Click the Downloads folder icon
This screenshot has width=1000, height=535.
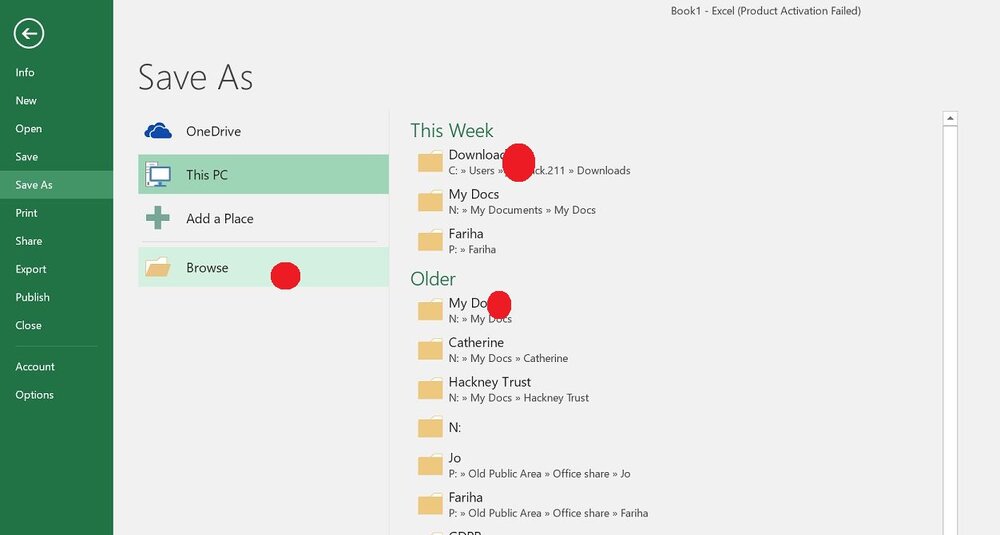coord(430,162)
